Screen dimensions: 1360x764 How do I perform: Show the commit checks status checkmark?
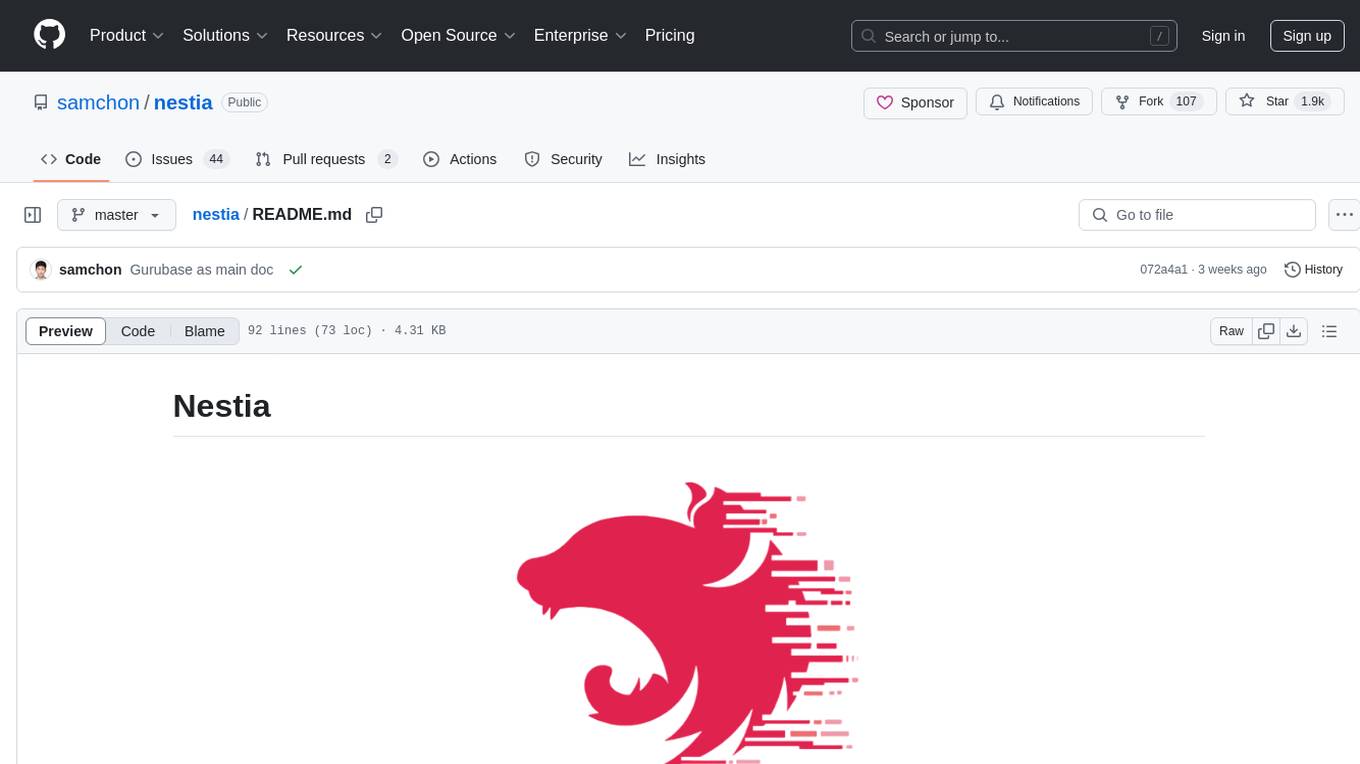(295, 270)
